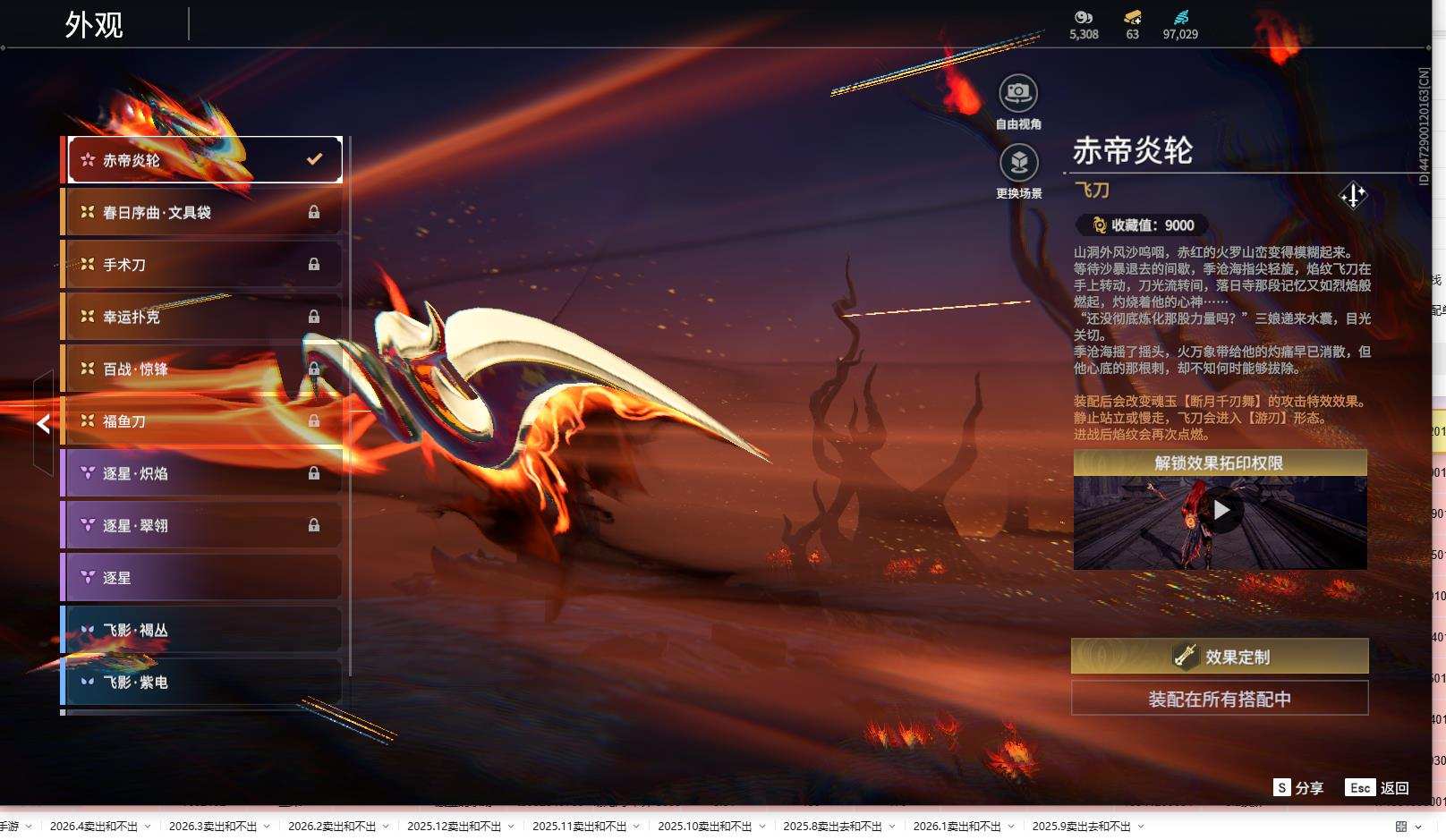Click the lock icon on 逐星·翠翎
The image size is (1446, 840).
pyautogui.click(x=314, y=525)
